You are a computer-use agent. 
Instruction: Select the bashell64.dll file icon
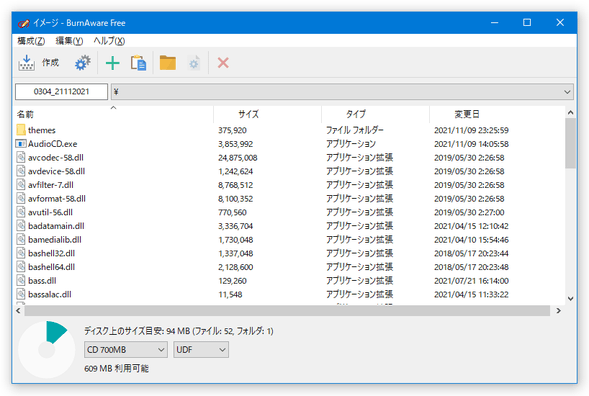pos(21,267)
